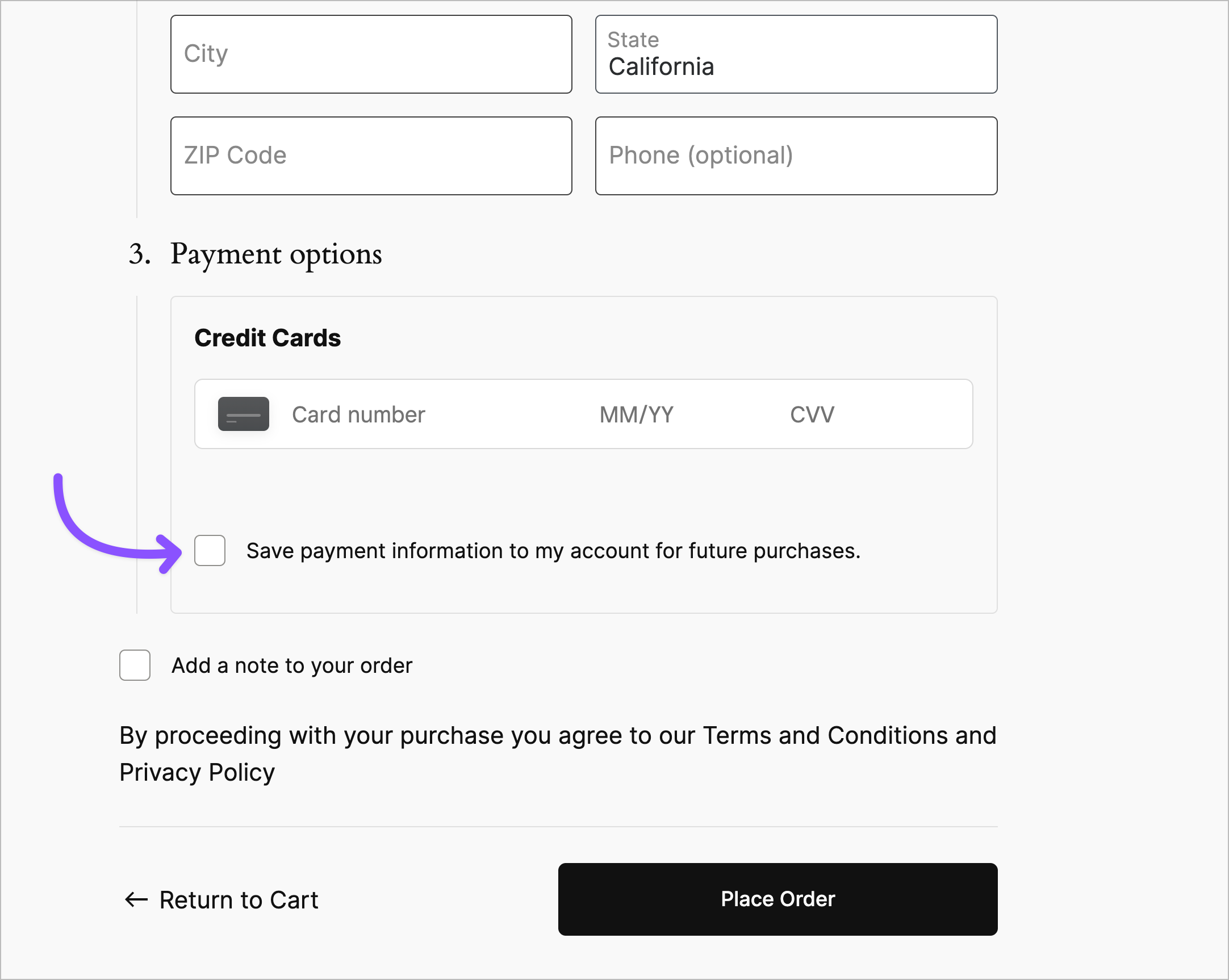1229x980 pixels.
Task: Enable saving payment information for future purchases
Action: tap(210, 551)
